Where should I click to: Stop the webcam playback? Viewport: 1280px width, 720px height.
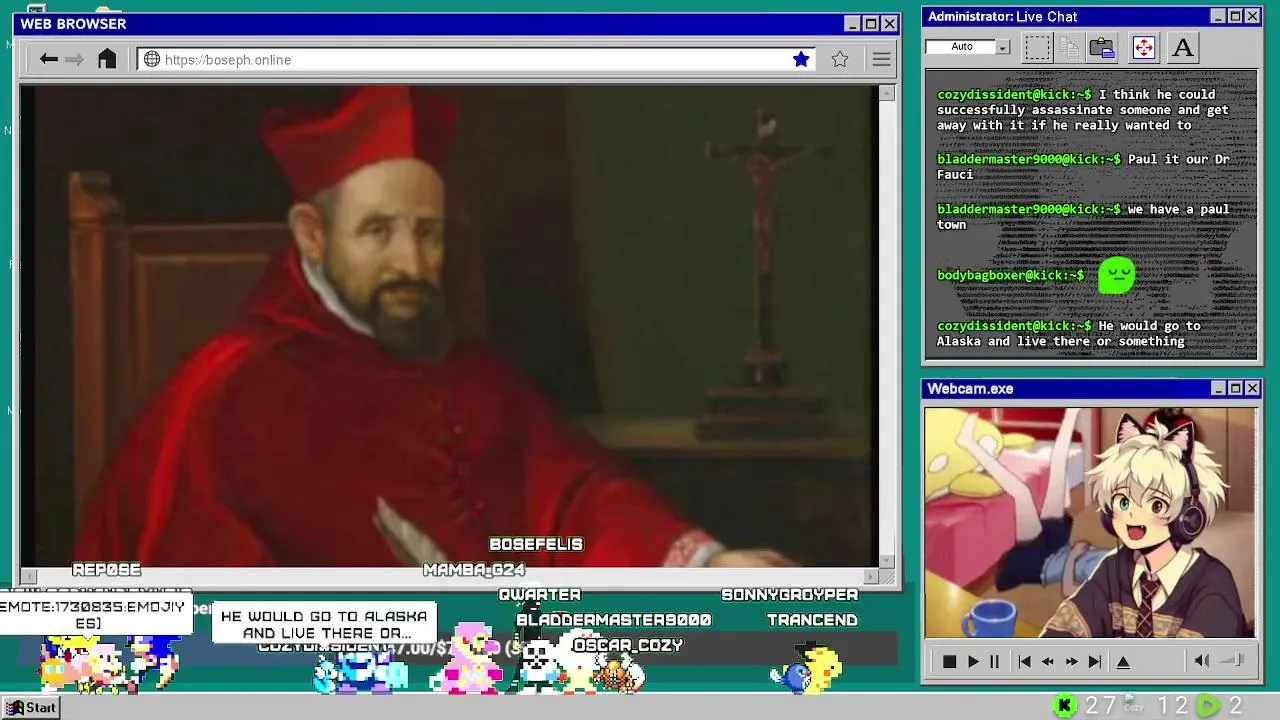tap(949, 661)
